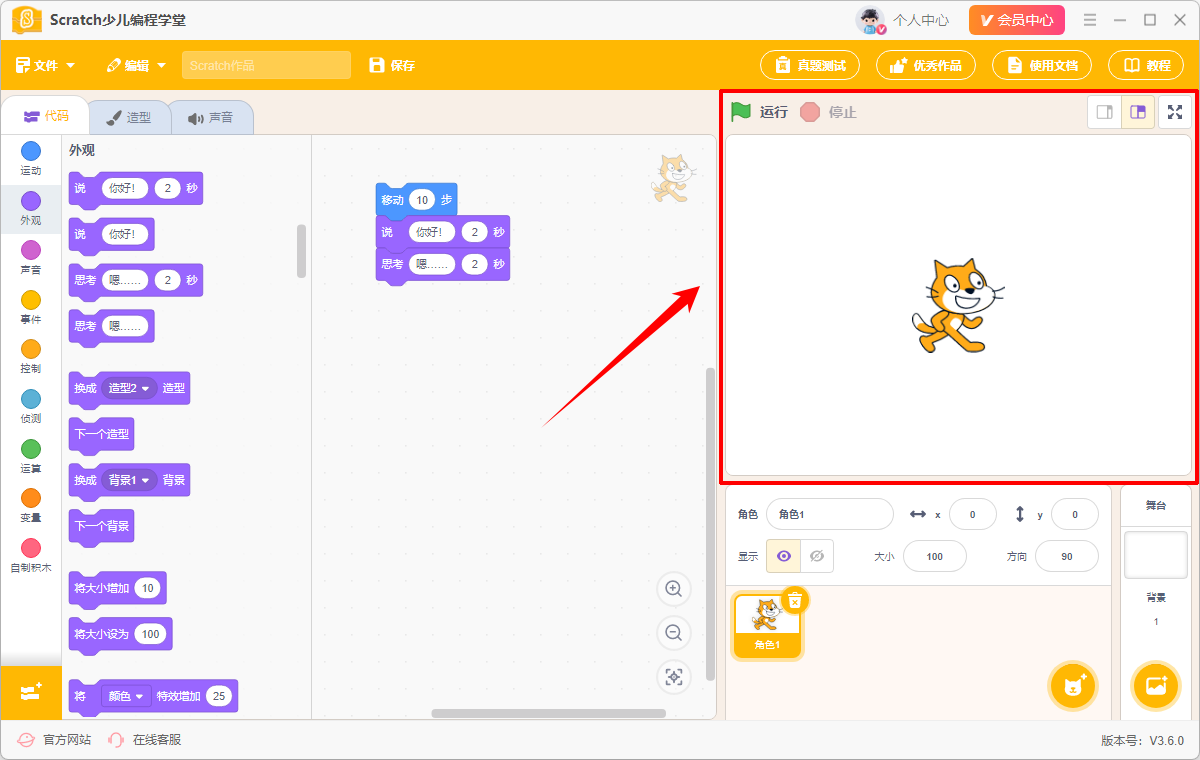Screen dimensions: 1200x760
Task: Select the 运动 (Motion) block category
Action: 31,159
